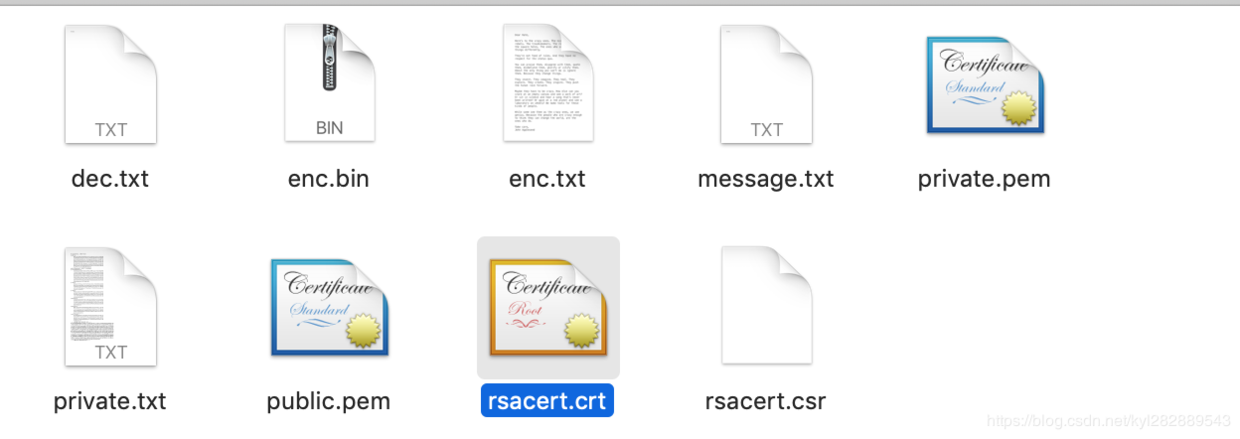The width and height of the screenshot is (1240, 439).
Task: Select the enc.bin zipper archive icon
Action: pos(329,84)
